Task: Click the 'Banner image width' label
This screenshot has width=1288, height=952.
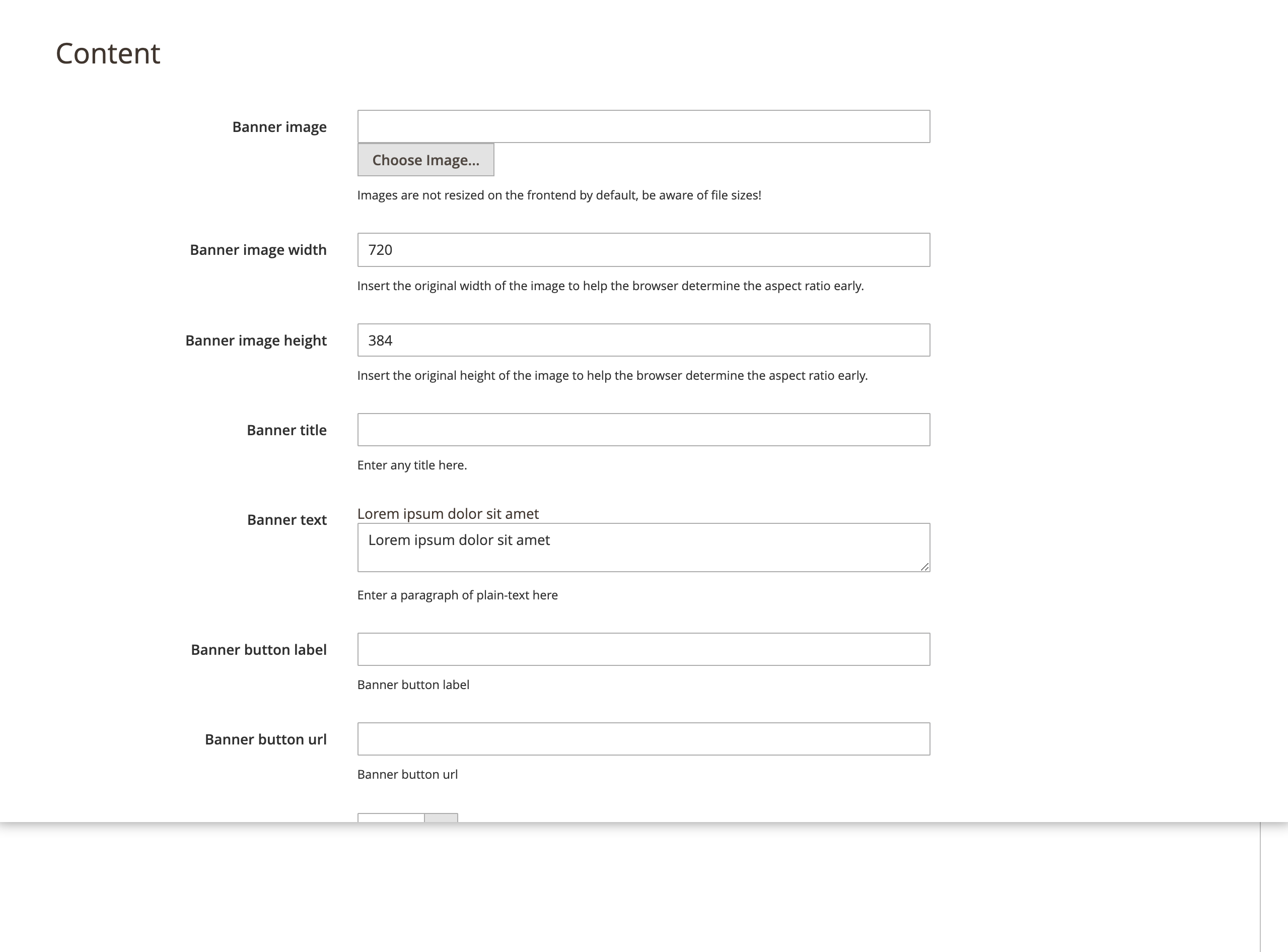Action: pyautogui.click(x=258, y=249)
